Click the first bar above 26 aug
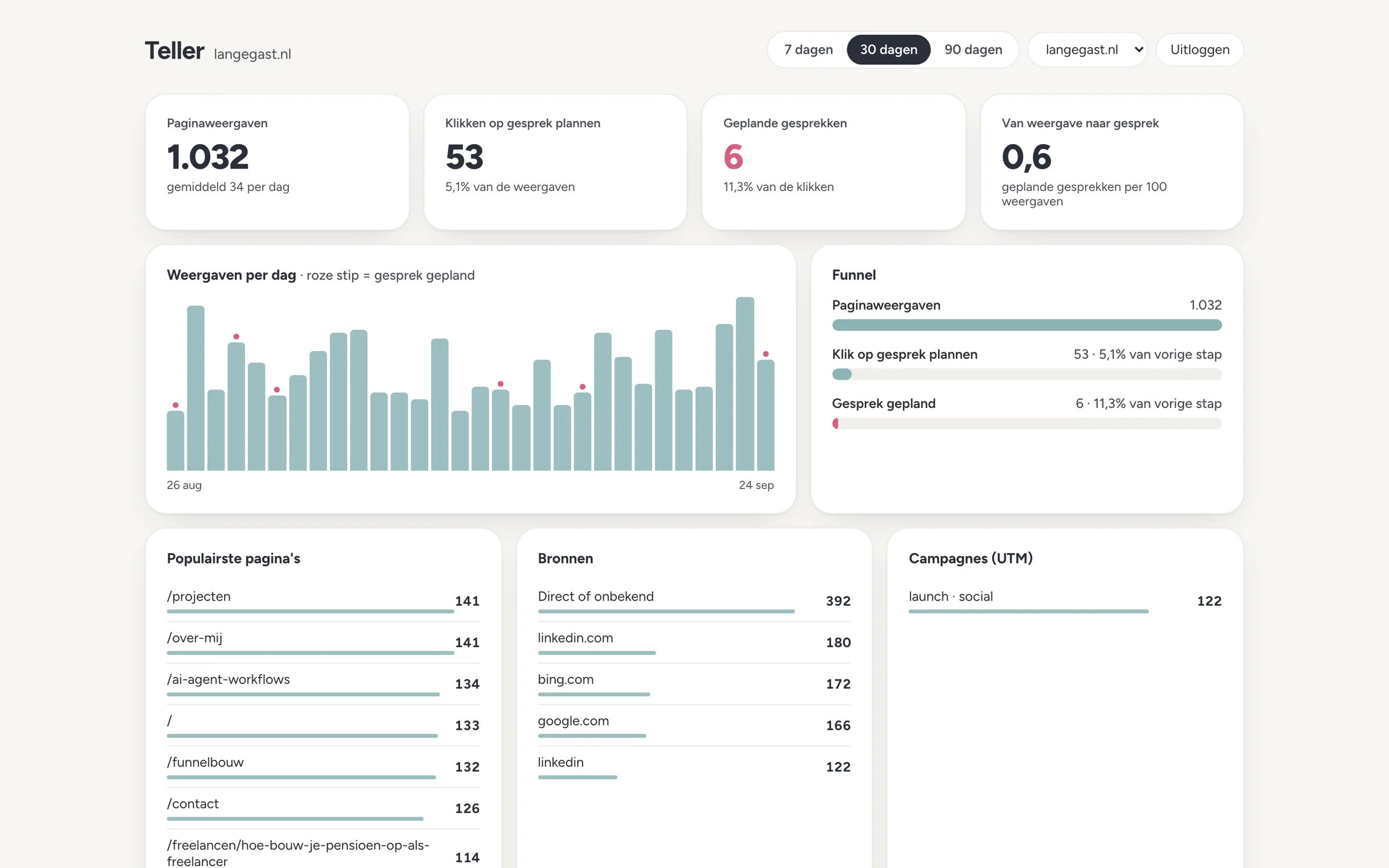Screen dimensions: 1389x868 coord(175,440)
